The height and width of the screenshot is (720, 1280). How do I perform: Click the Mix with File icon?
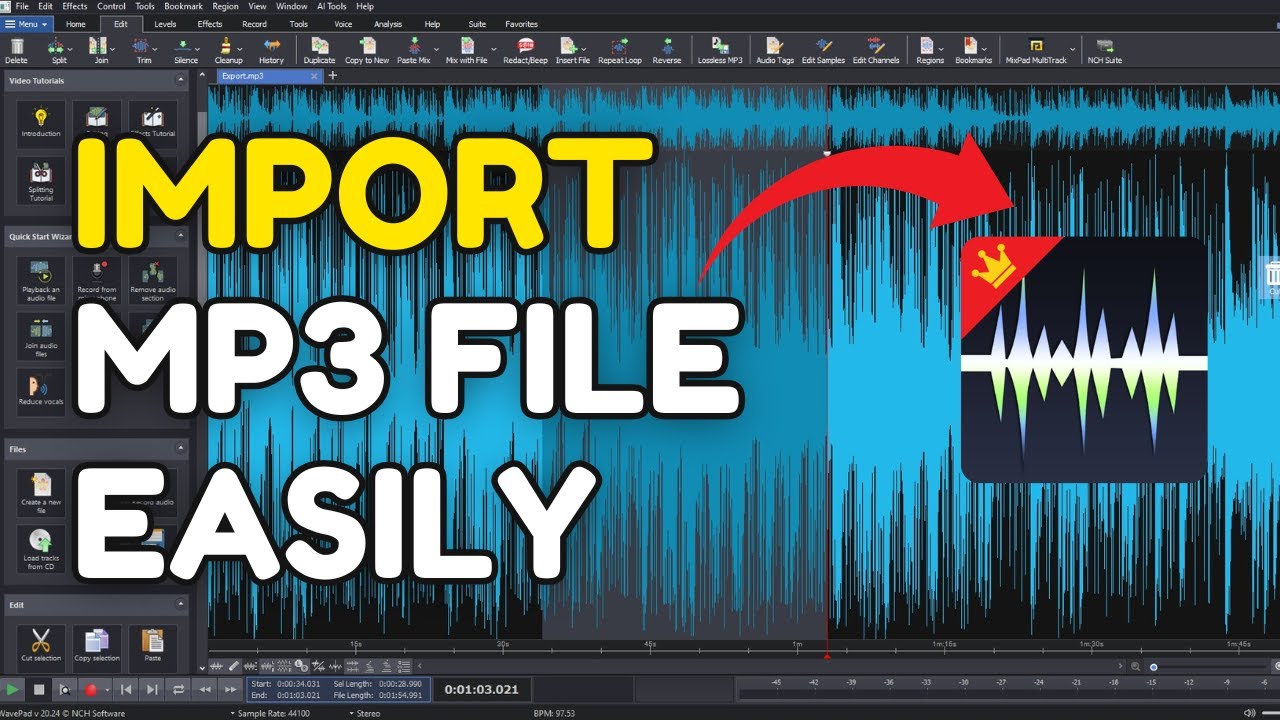[x=466, y=50]
